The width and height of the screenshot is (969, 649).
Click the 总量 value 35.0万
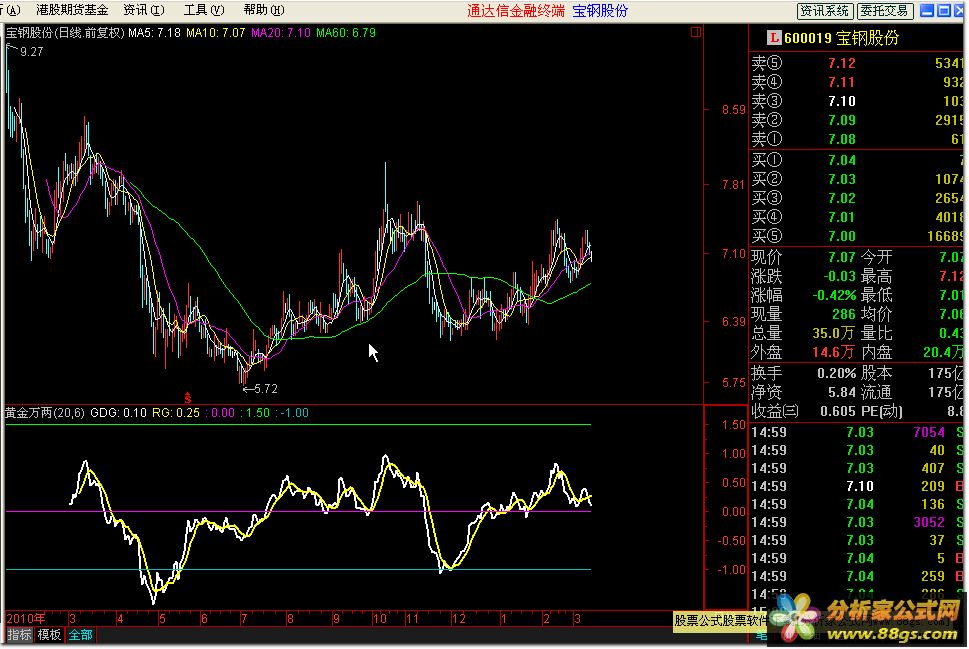coord(833,334)
